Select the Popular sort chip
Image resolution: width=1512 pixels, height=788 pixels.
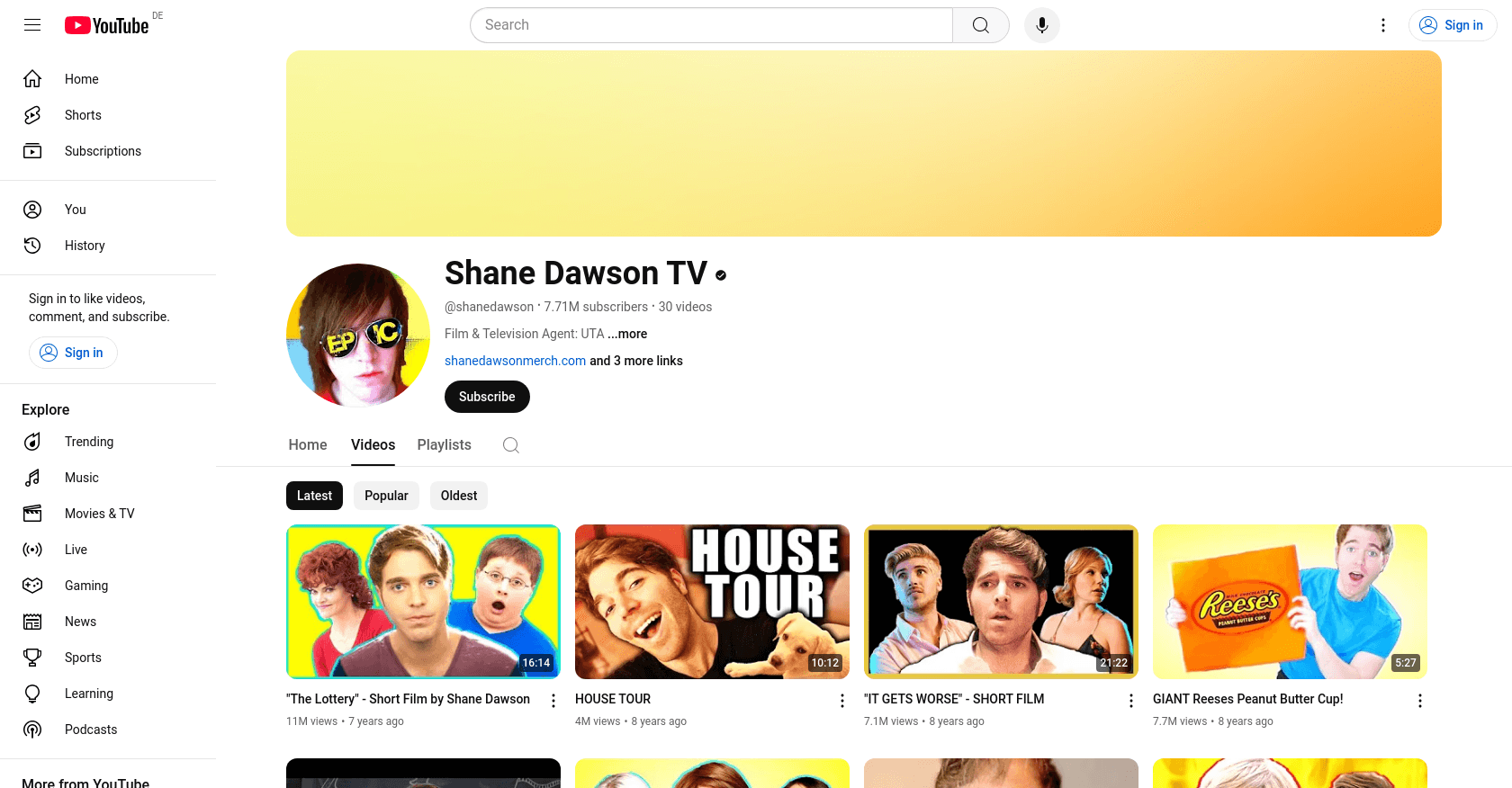click(x=386, y=496)
